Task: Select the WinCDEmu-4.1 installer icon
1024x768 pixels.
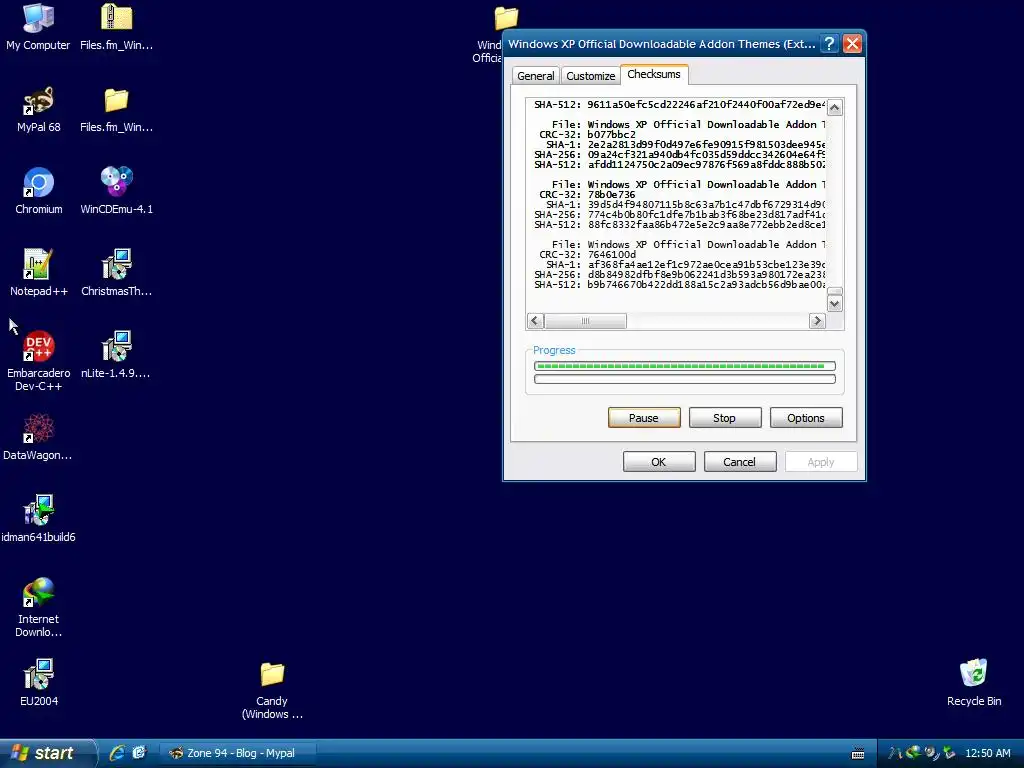Action: pyautogui.click(x=116, y=191)
